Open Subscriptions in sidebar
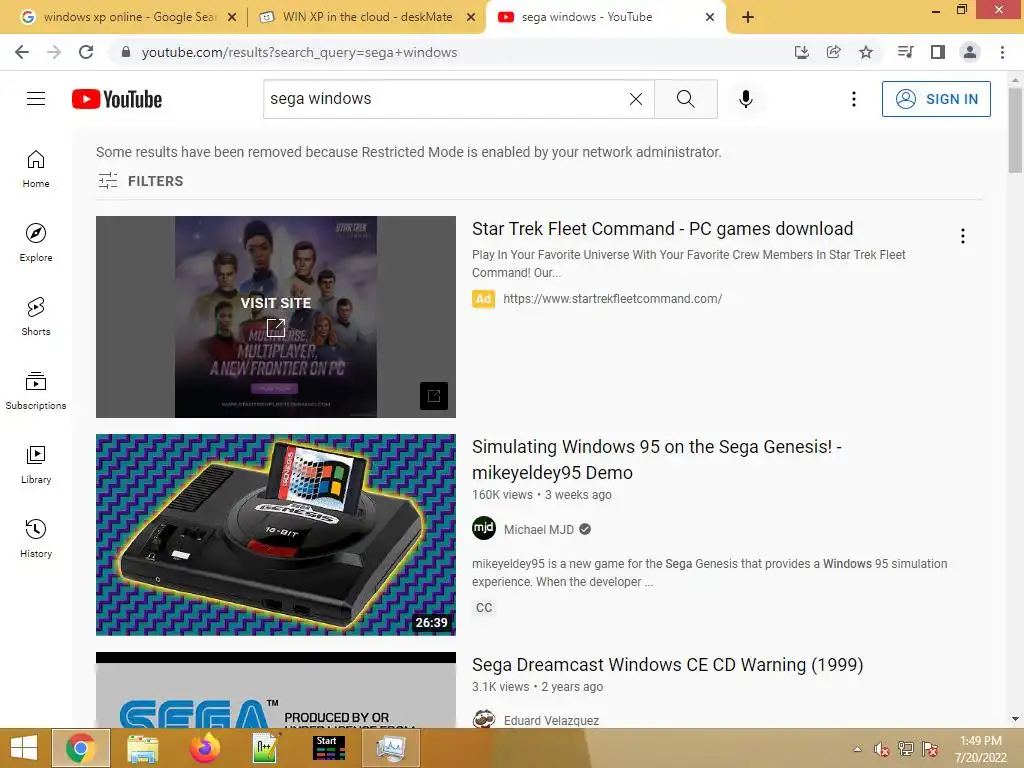 [36, 391]
